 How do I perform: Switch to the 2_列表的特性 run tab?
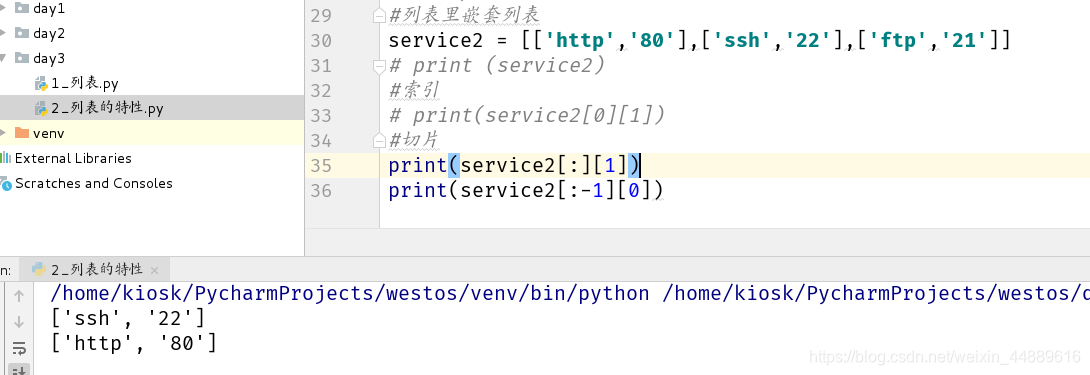tap(95, 269)
